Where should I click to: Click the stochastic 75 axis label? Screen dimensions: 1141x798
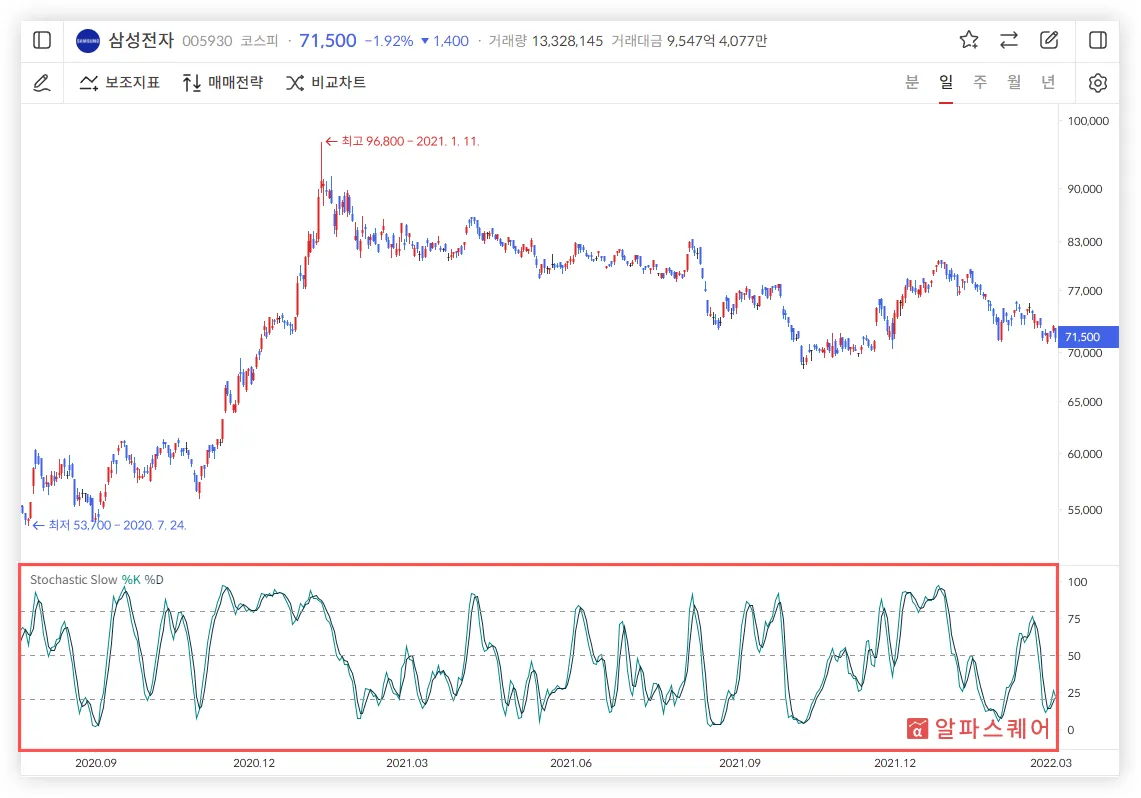1074,619
